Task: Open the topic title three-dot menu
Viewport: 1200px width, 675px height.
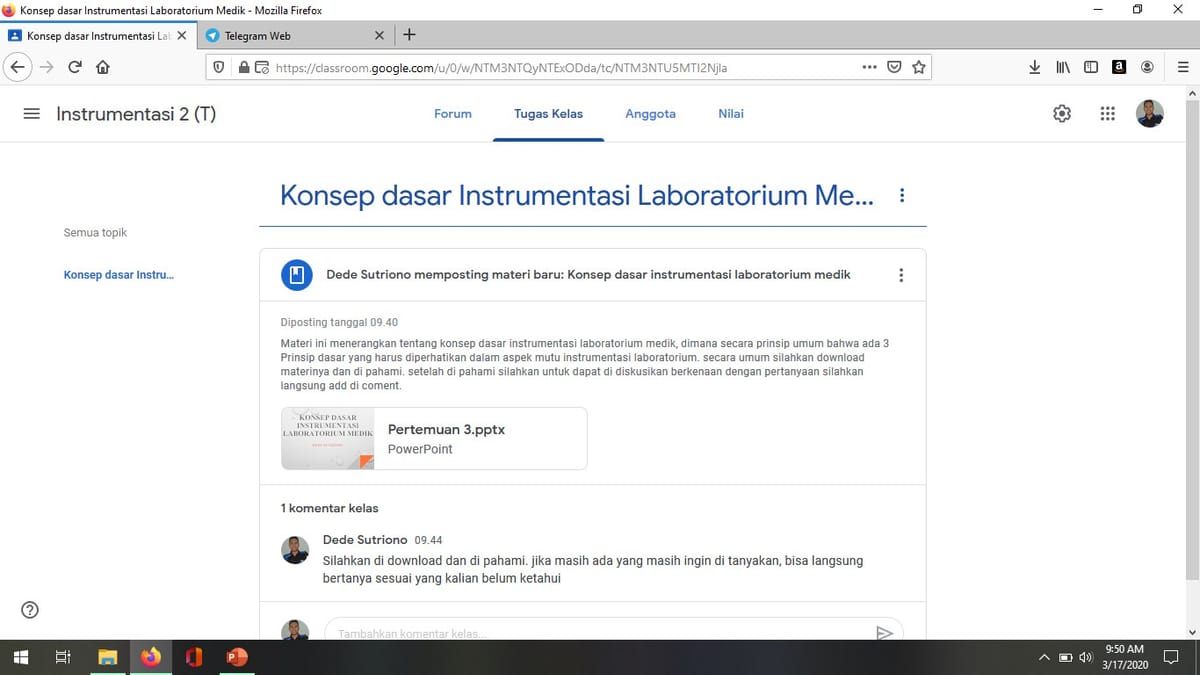Action: pyautogui.click(x=902, y=195)
